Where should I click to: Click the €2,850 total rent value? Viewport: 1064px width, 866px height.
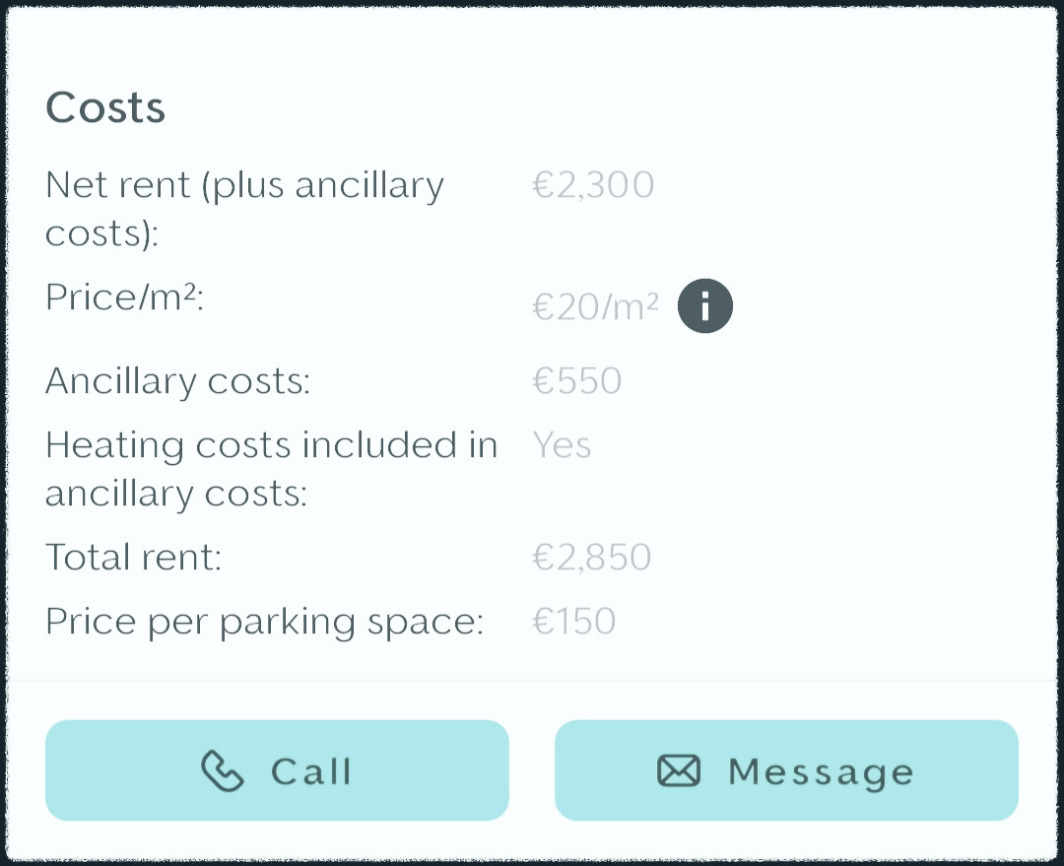pyautogui.click(x=592, y=557)
